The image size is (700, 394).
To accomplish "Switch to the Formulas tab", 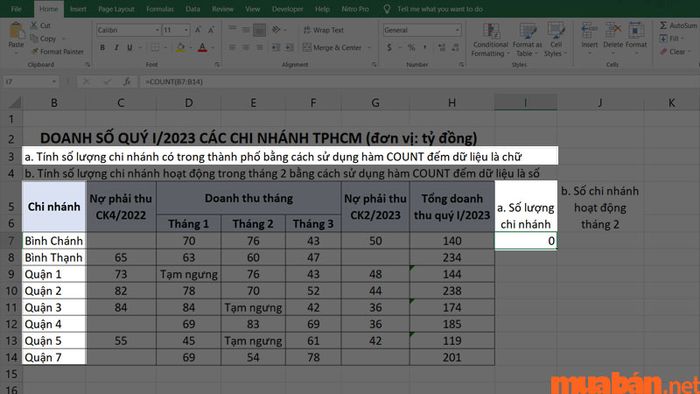I will tap(160, 9).
